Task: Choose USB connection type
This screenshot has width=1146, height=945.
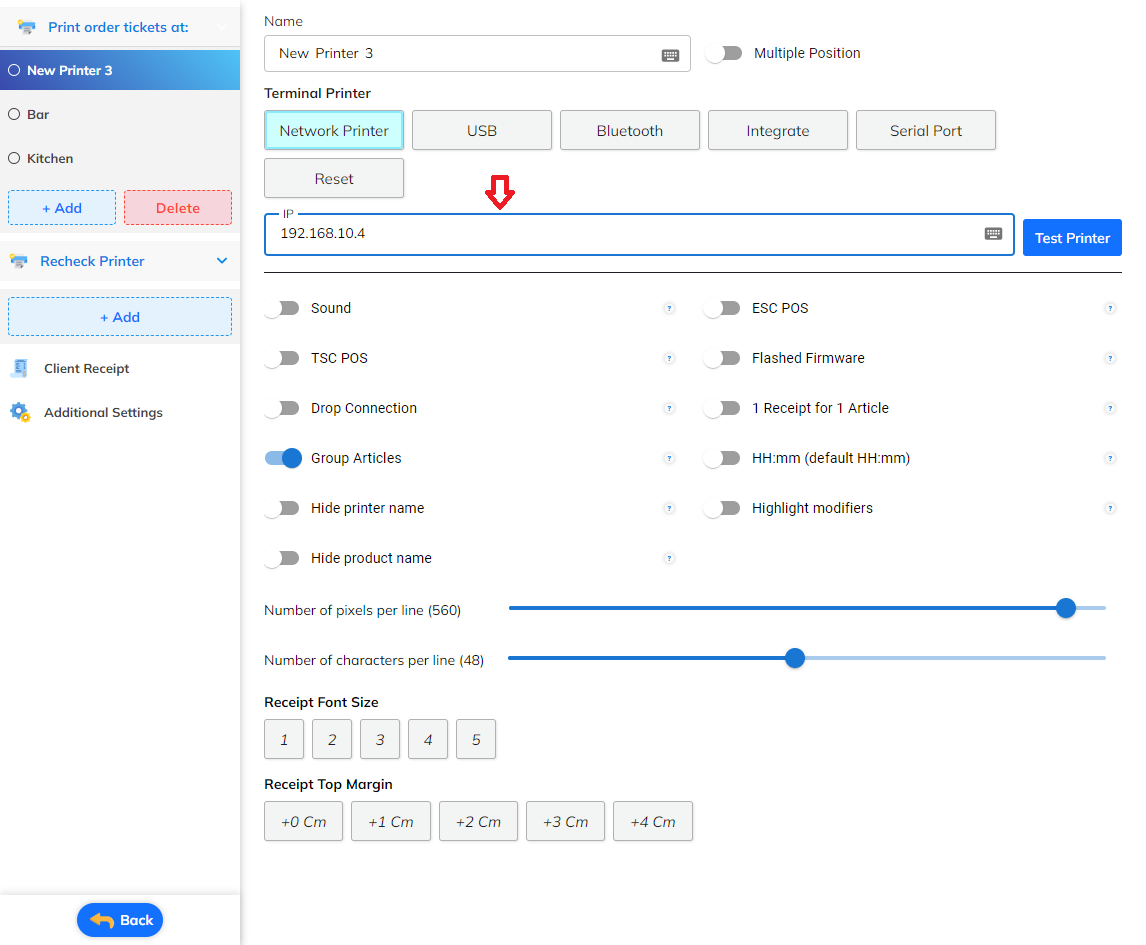Action: pyautogui.click(x=482, y=130)
